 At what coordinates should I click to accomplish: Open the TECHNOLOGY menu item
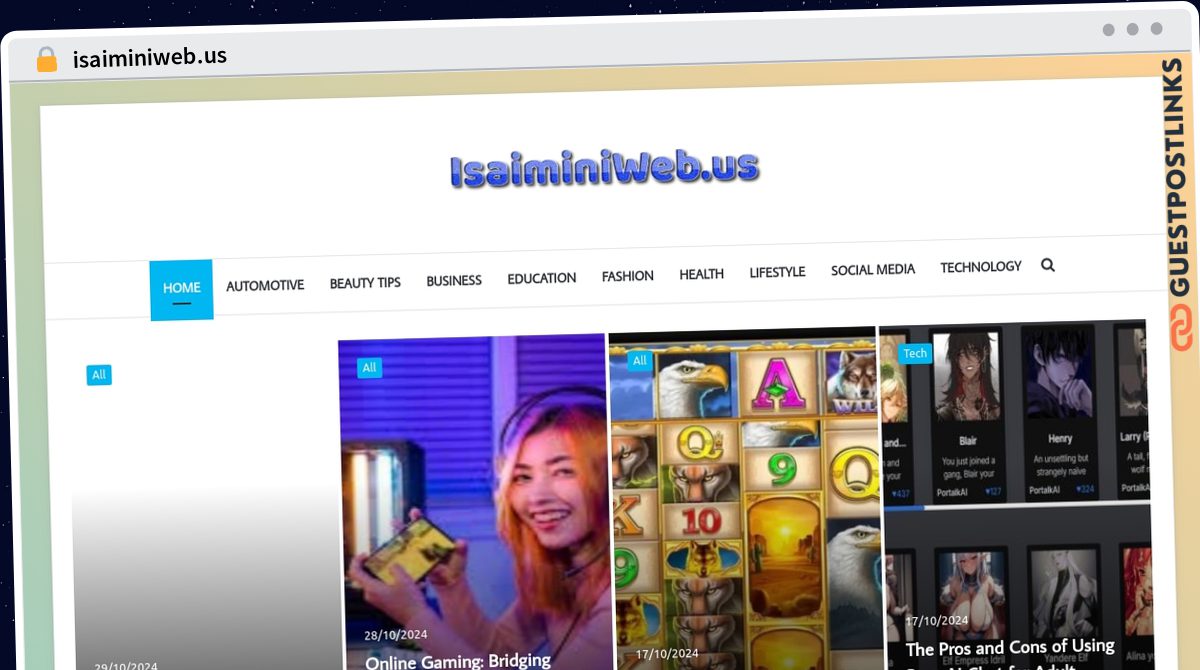[981, 267]
